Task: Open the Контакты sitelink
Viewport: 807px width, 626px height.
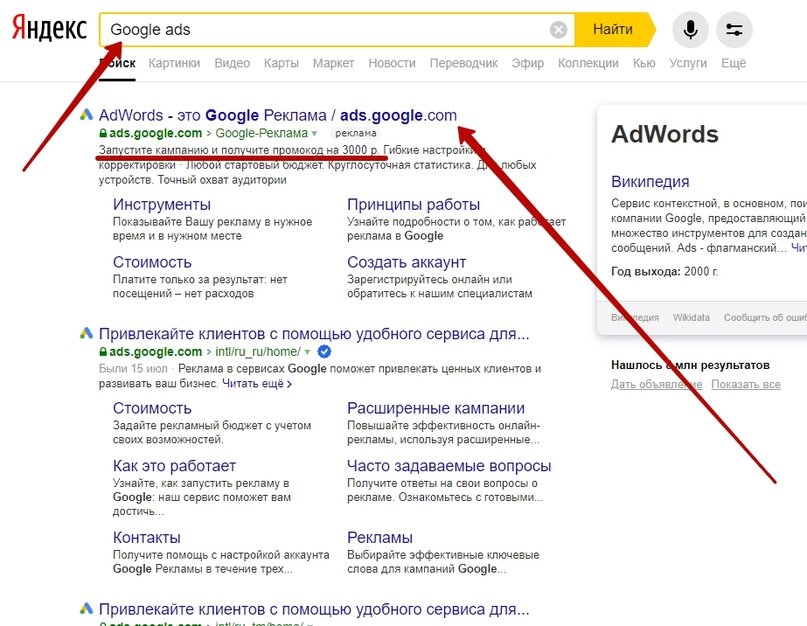Action: tap(147, 537)
